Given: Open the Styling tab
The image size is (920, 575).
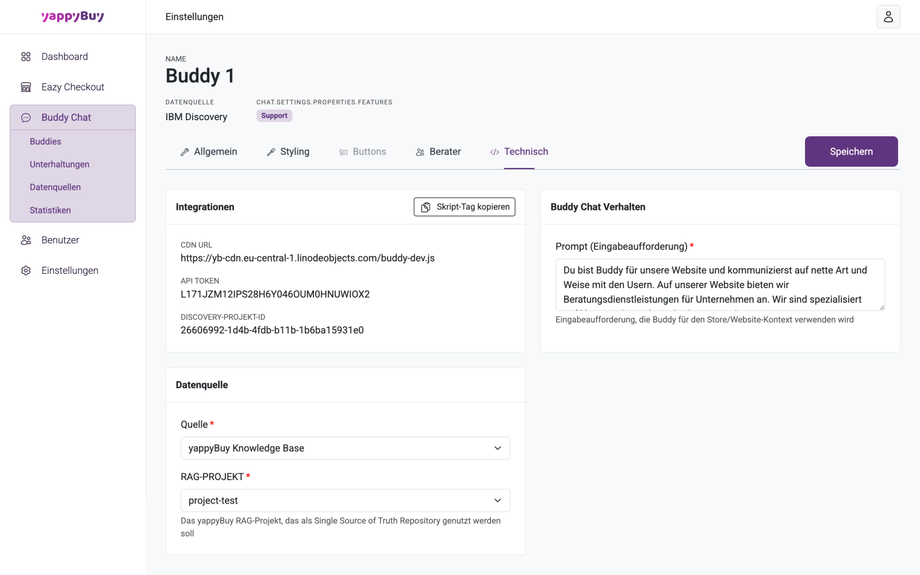Looking at the screenshot, I should (288, 152).
